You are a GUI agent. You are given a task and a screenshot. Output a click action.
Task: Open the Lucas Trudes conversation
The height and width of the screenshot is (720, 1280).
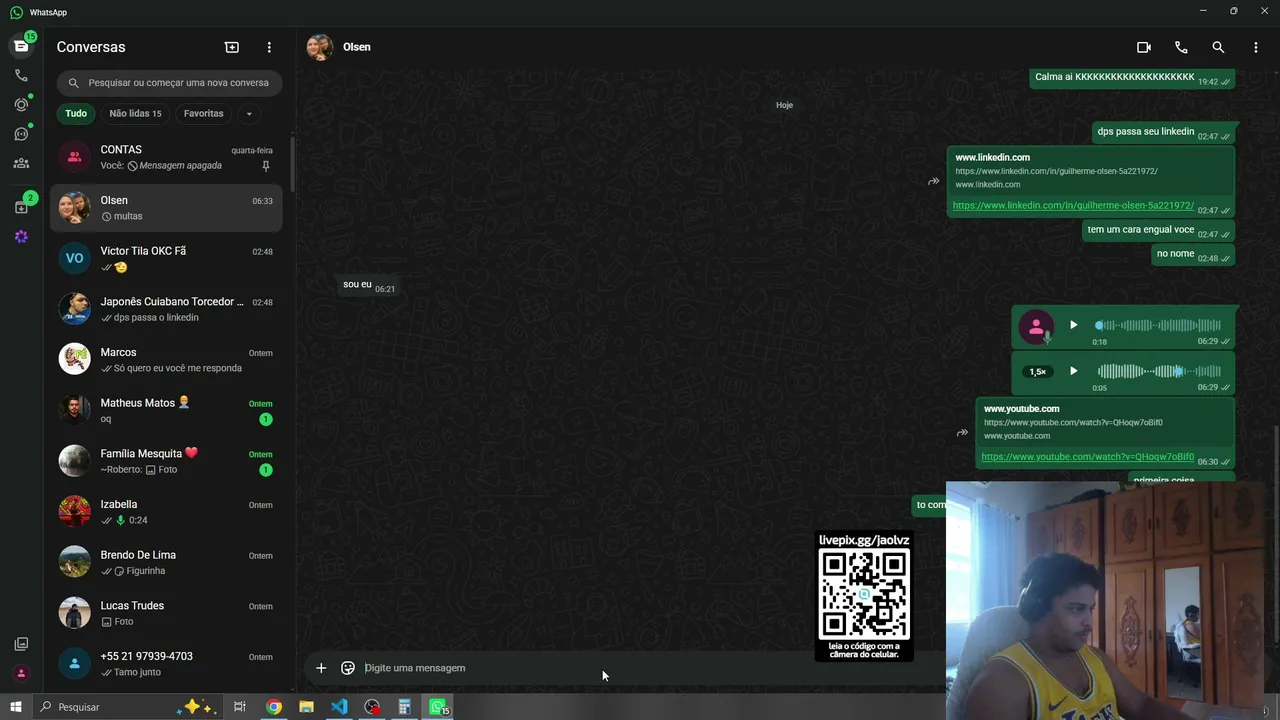166,613
